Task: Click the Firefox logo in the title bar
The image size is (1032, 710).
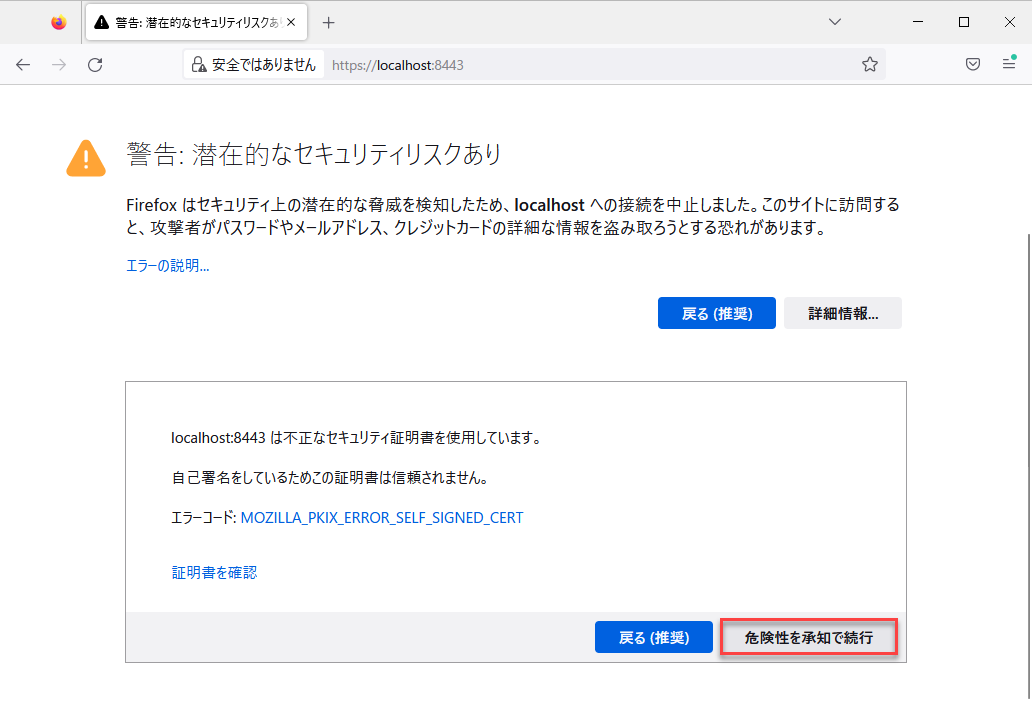Action: tap(58, 21)
